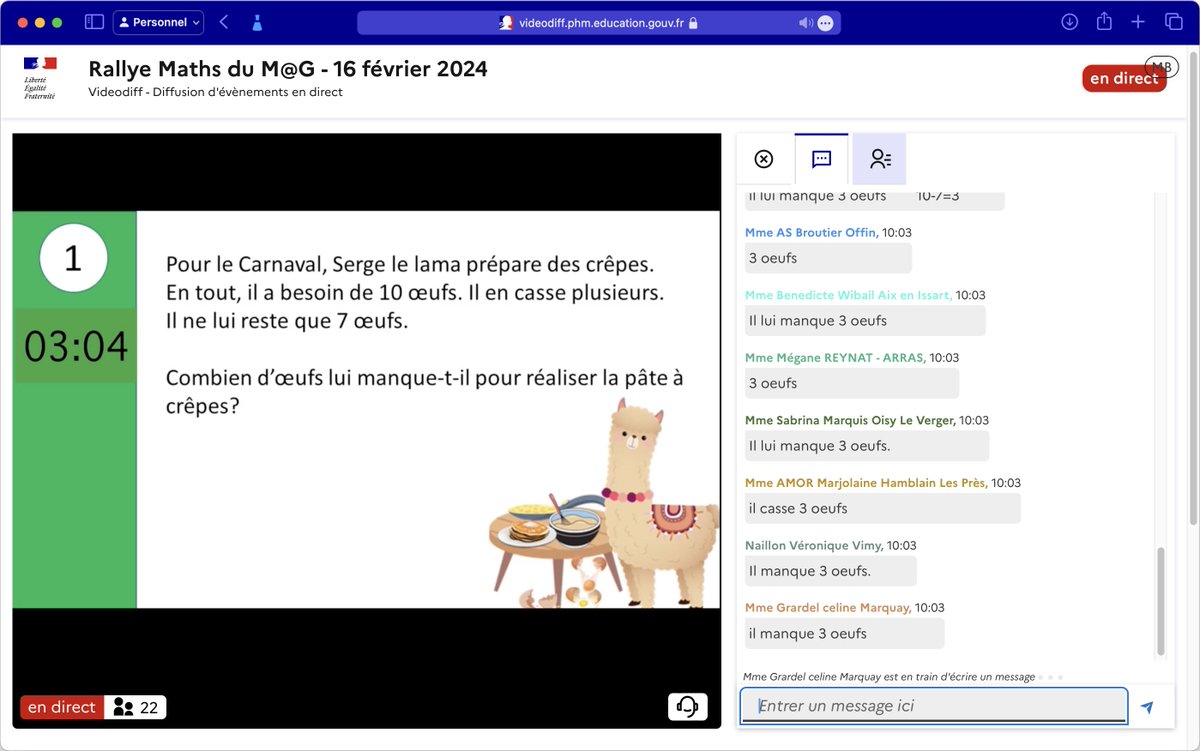Click sender 'Mme Benedicte Wibail Aix en Issart'
The width and height of the screenshot is (1200, 751).
[x=848, y=296]
